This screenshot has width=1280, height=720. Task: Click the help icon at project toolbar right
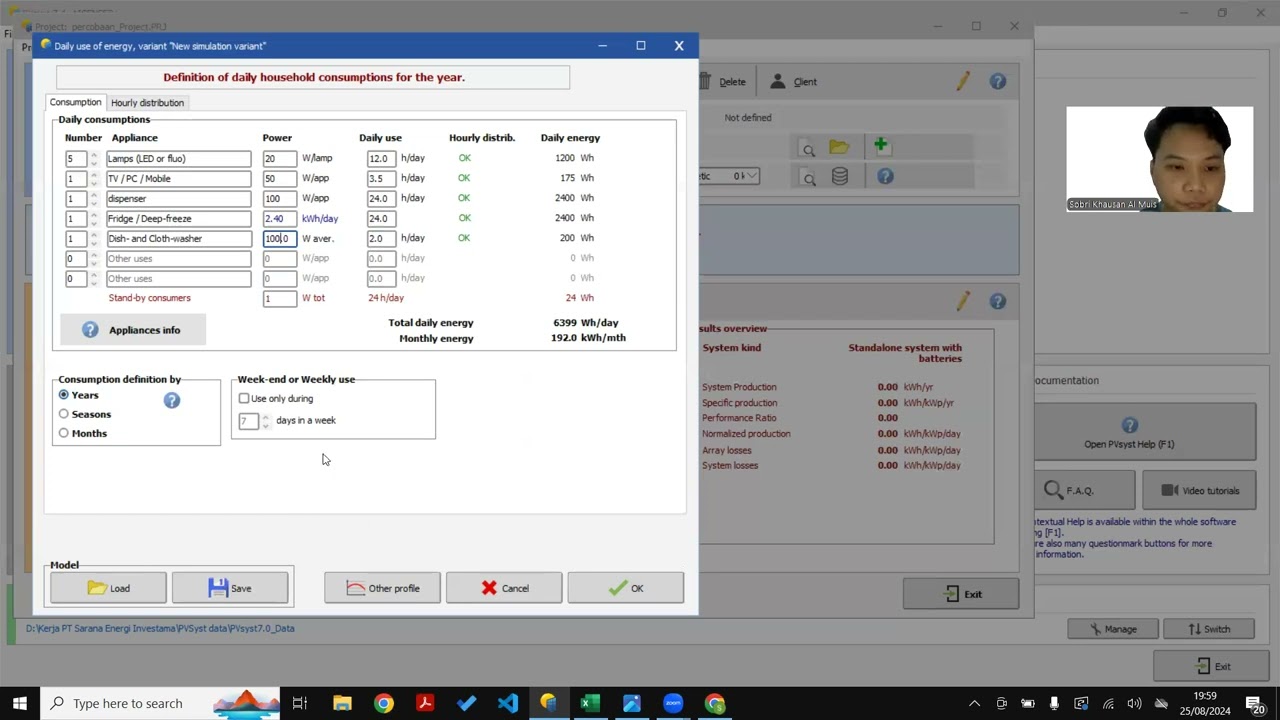pyautogui.click(x=998, y=81)
